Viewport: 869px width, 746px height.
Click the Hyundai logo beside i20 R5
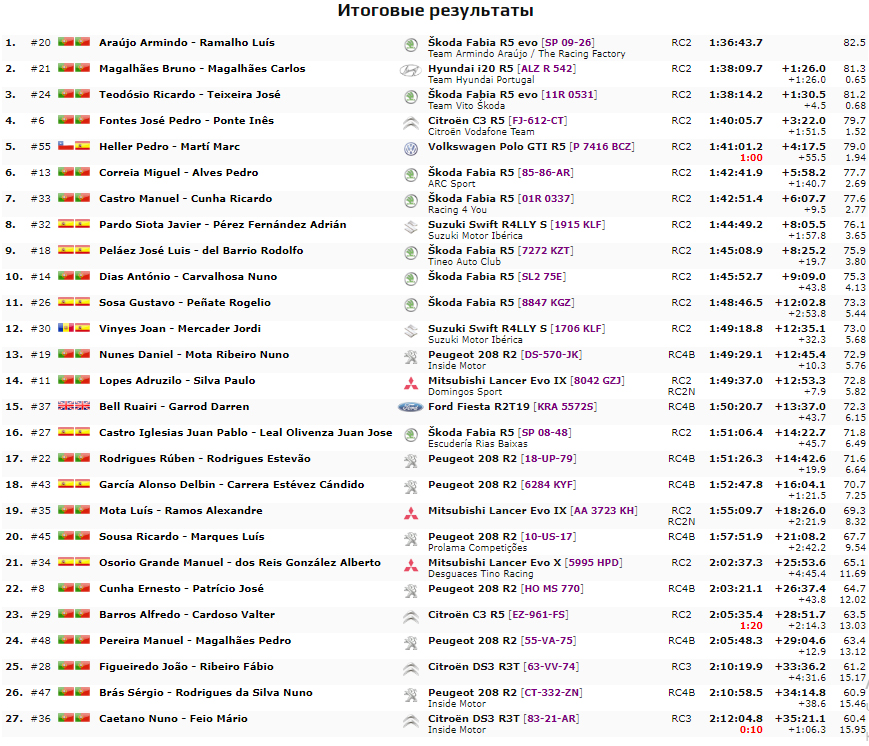tap(410, 70)
